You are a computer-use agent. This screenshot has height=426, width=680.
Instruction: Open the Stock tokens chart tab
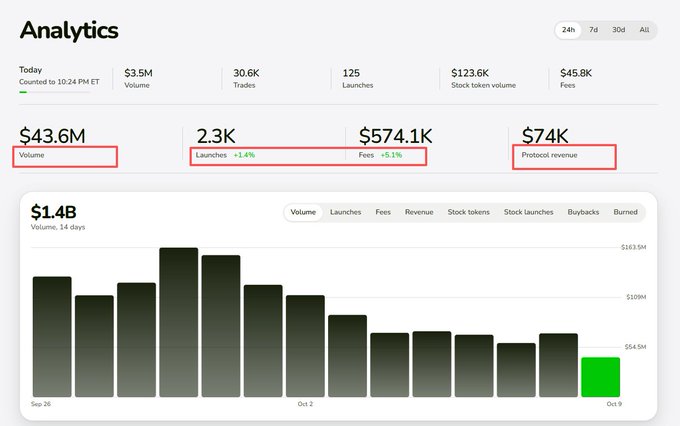468,212
